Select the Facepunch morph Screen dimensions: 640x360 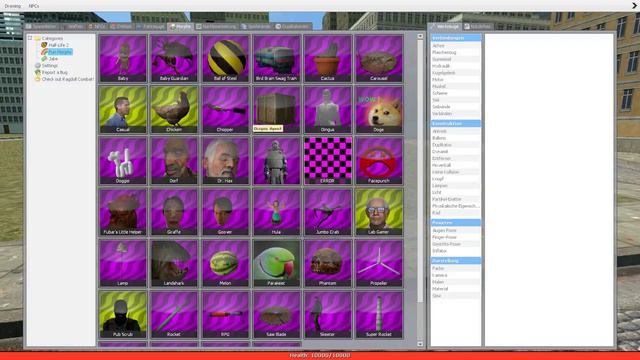point(379,161)
